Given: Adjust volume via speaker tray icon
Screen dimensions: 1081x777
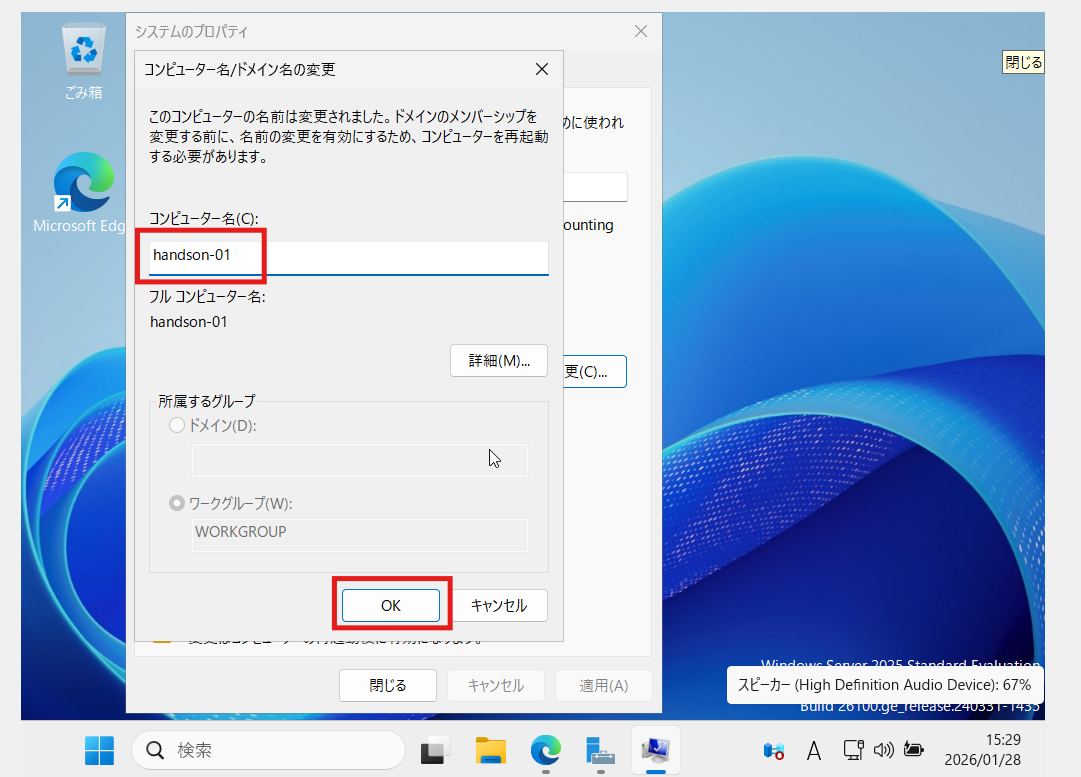Looking at the screenshot, I should [x=883, y=749].
